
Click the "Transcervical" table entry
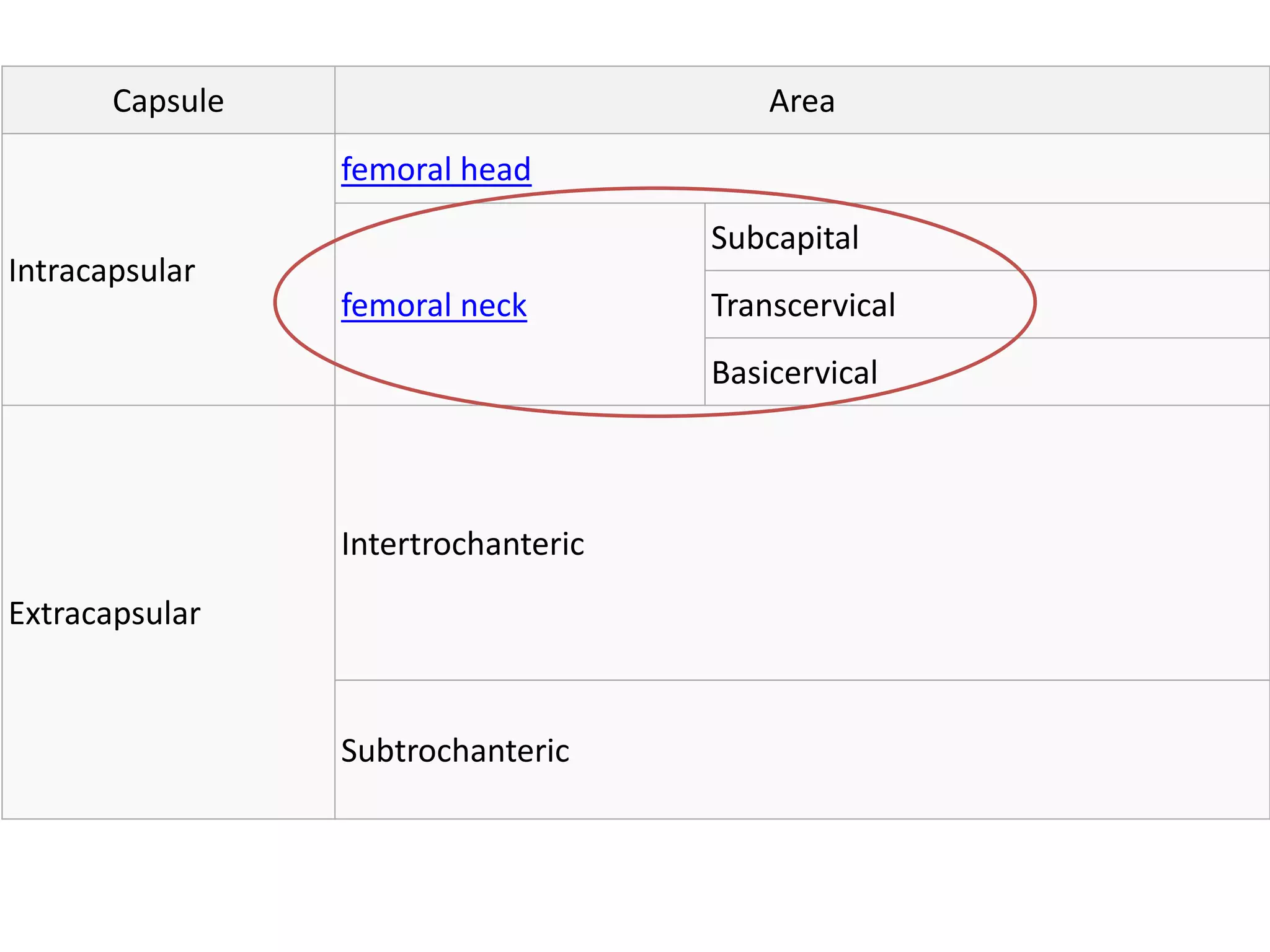point(802,306)
